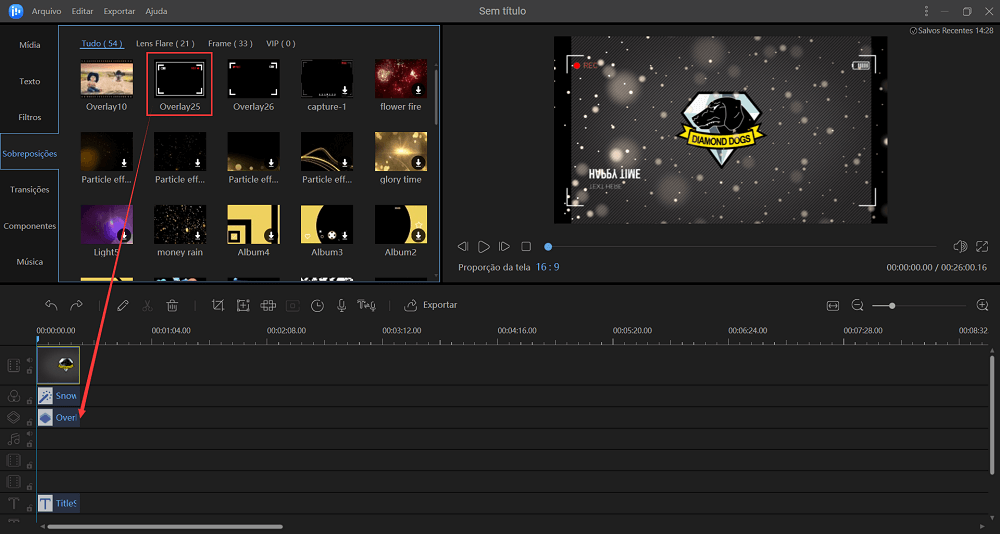Click the text-to-speech conversion icon
The width and height of the screenshot is (1000, 534).
pos(367,306)
